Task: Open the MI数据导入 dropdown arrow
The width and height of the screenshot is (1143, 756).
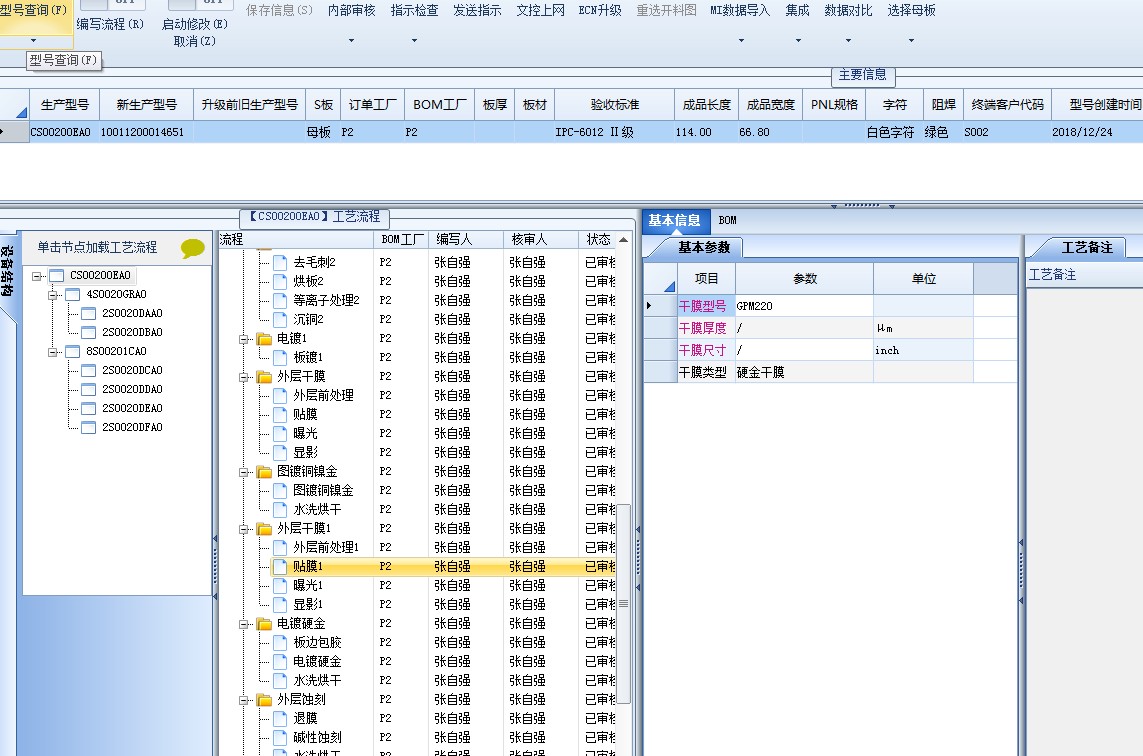Action: point(741,41)
